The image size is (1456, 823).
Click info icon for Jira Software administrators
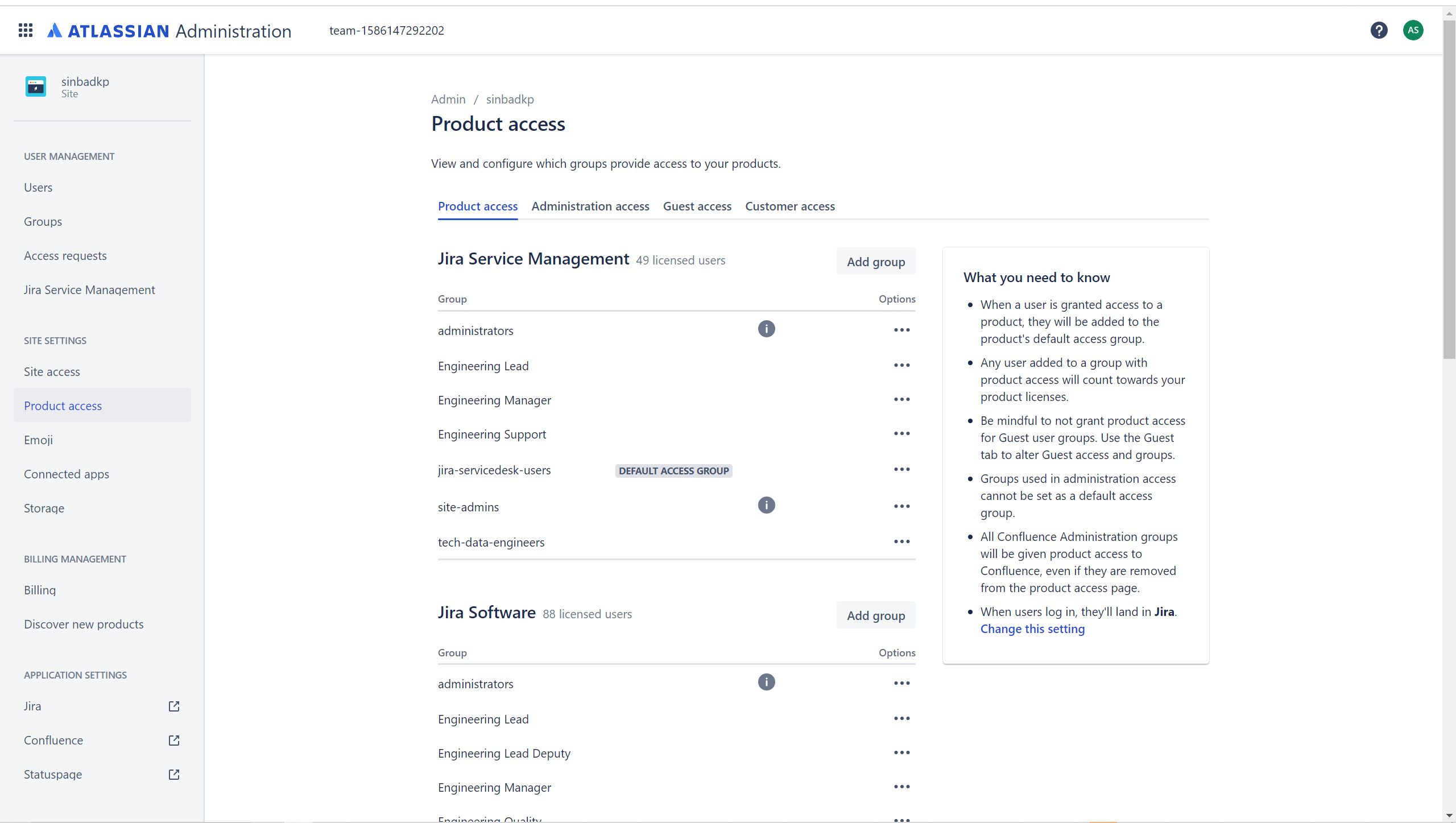(x=766, y=682)
